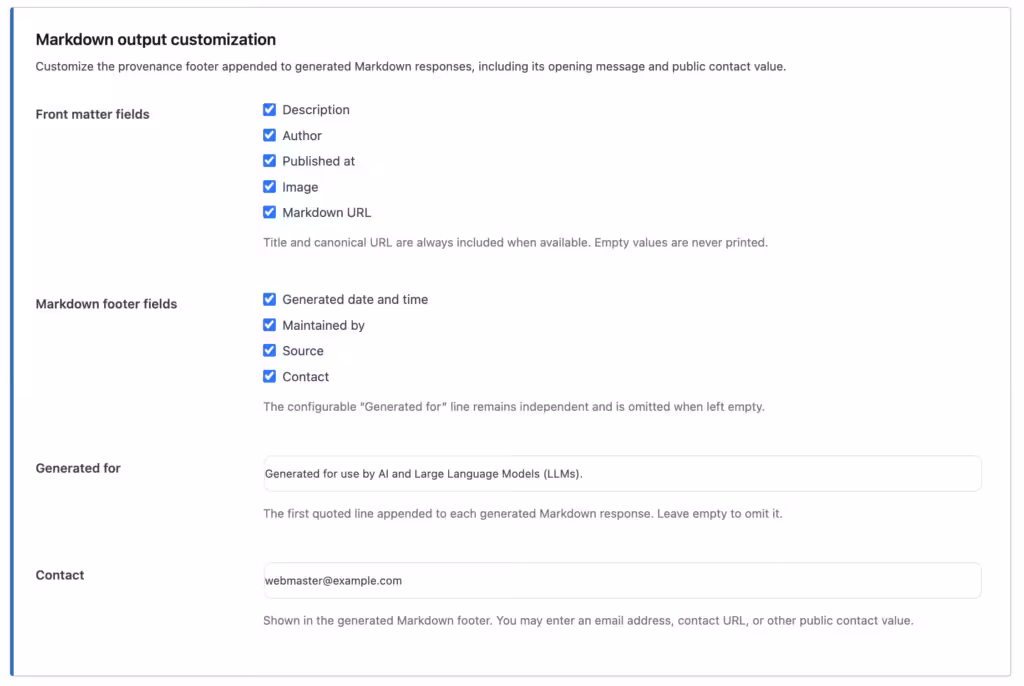Toggle the Image front matter checkbox
This screenshot has height=686, width=1024.
click(x=269, y=187)
